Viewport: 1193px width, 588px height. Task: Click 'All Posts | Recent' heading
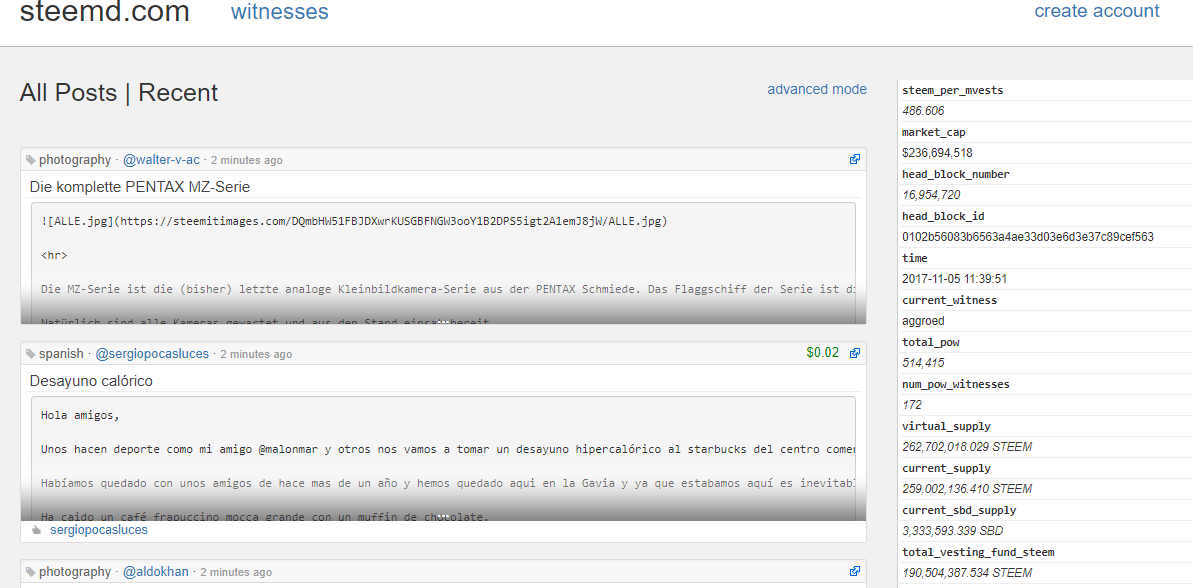tap(119, 93)
